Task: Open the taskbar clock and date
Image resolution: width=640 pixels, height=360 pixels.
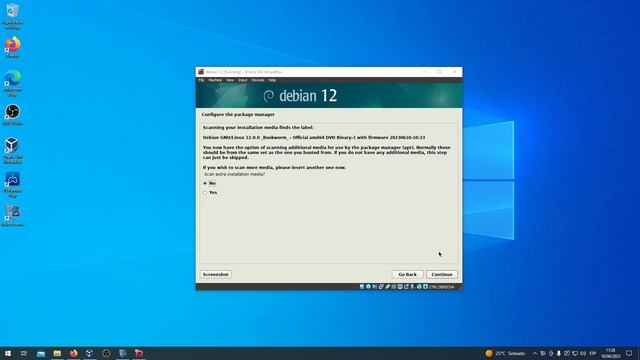Action: [x=611, y=353]
